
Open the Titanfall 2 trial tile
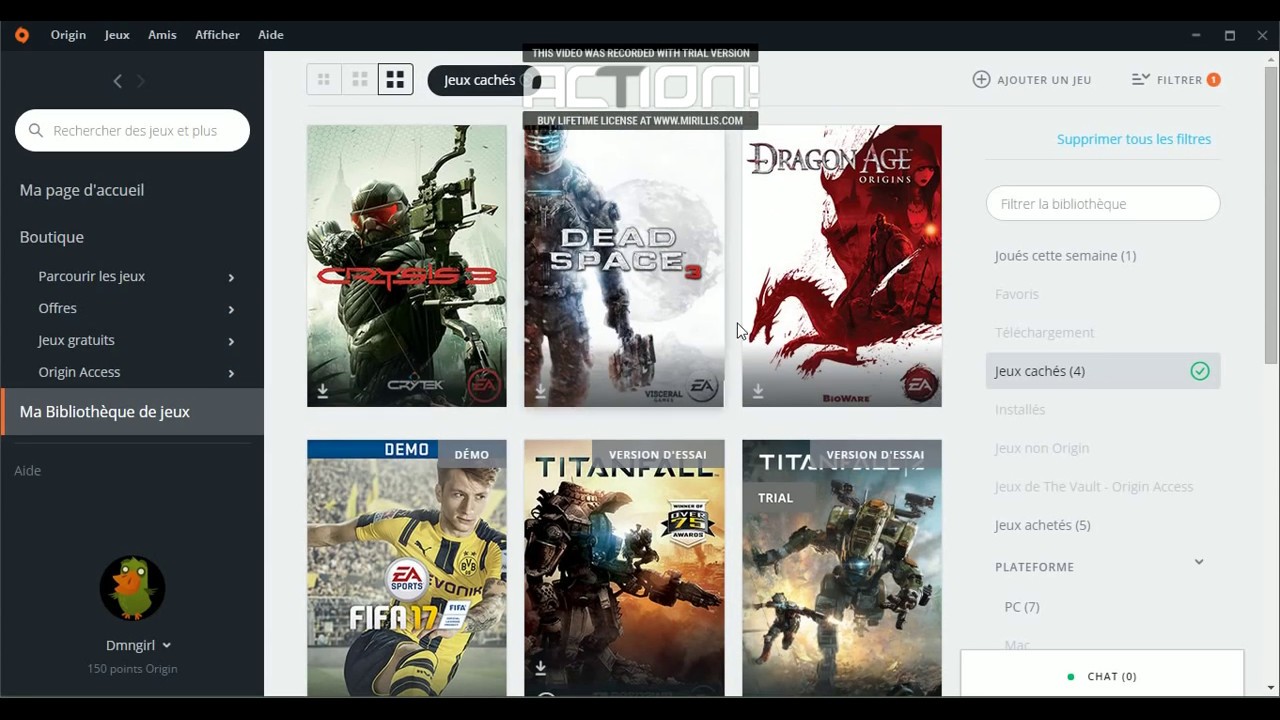click(x=842, y=568)
